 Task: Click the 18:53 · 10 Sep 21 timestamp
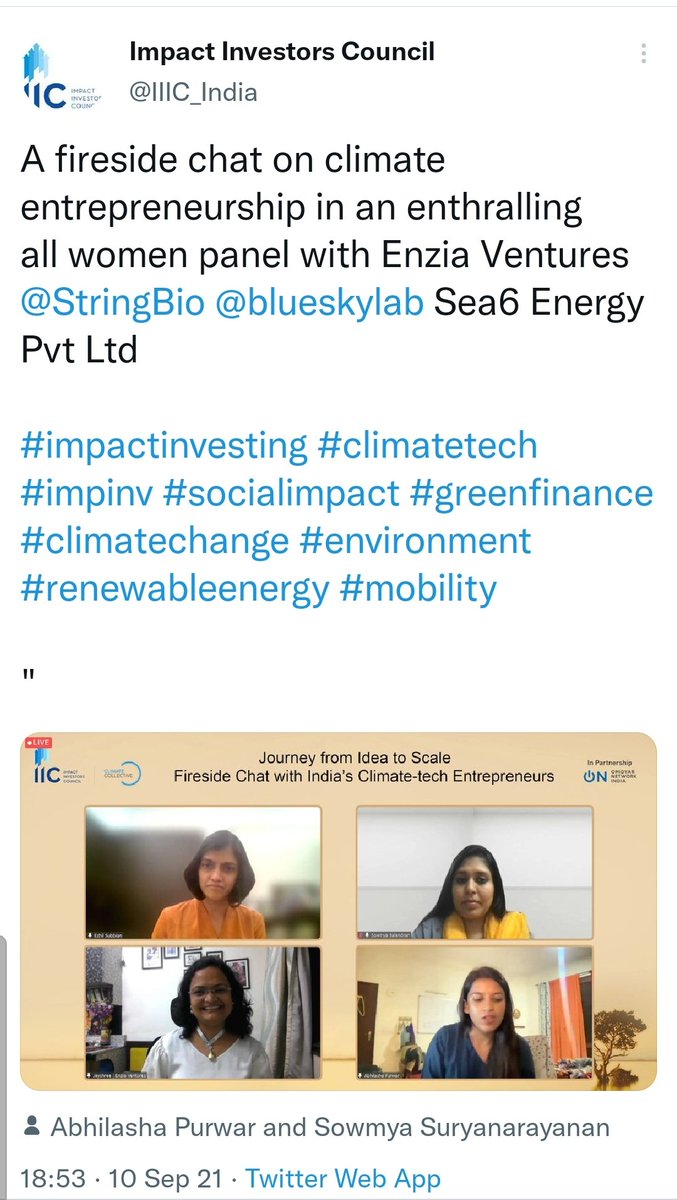[118, 1178]
